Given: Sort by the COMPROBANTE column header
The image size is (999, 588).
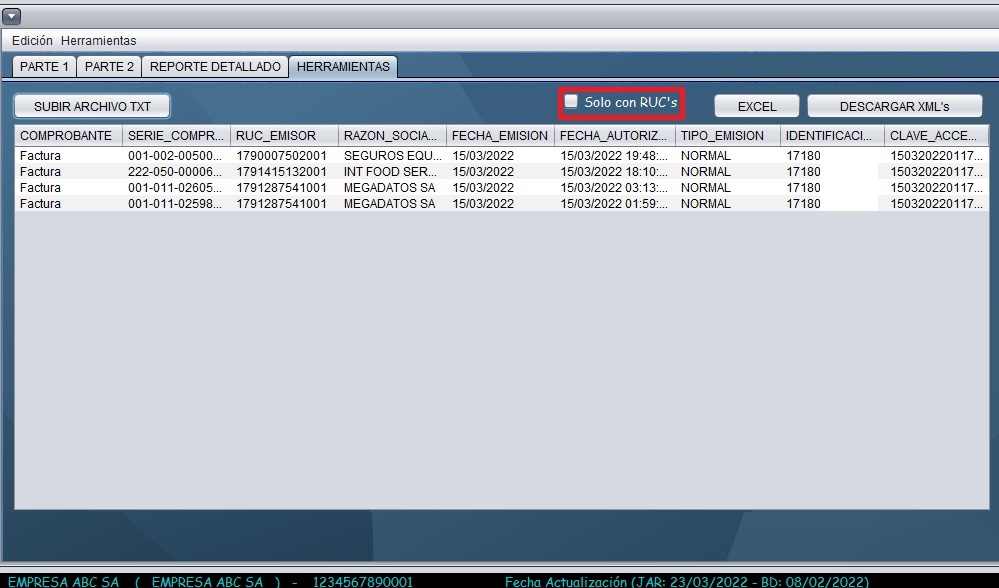Looking at the screenshot, I should point(67,136).
